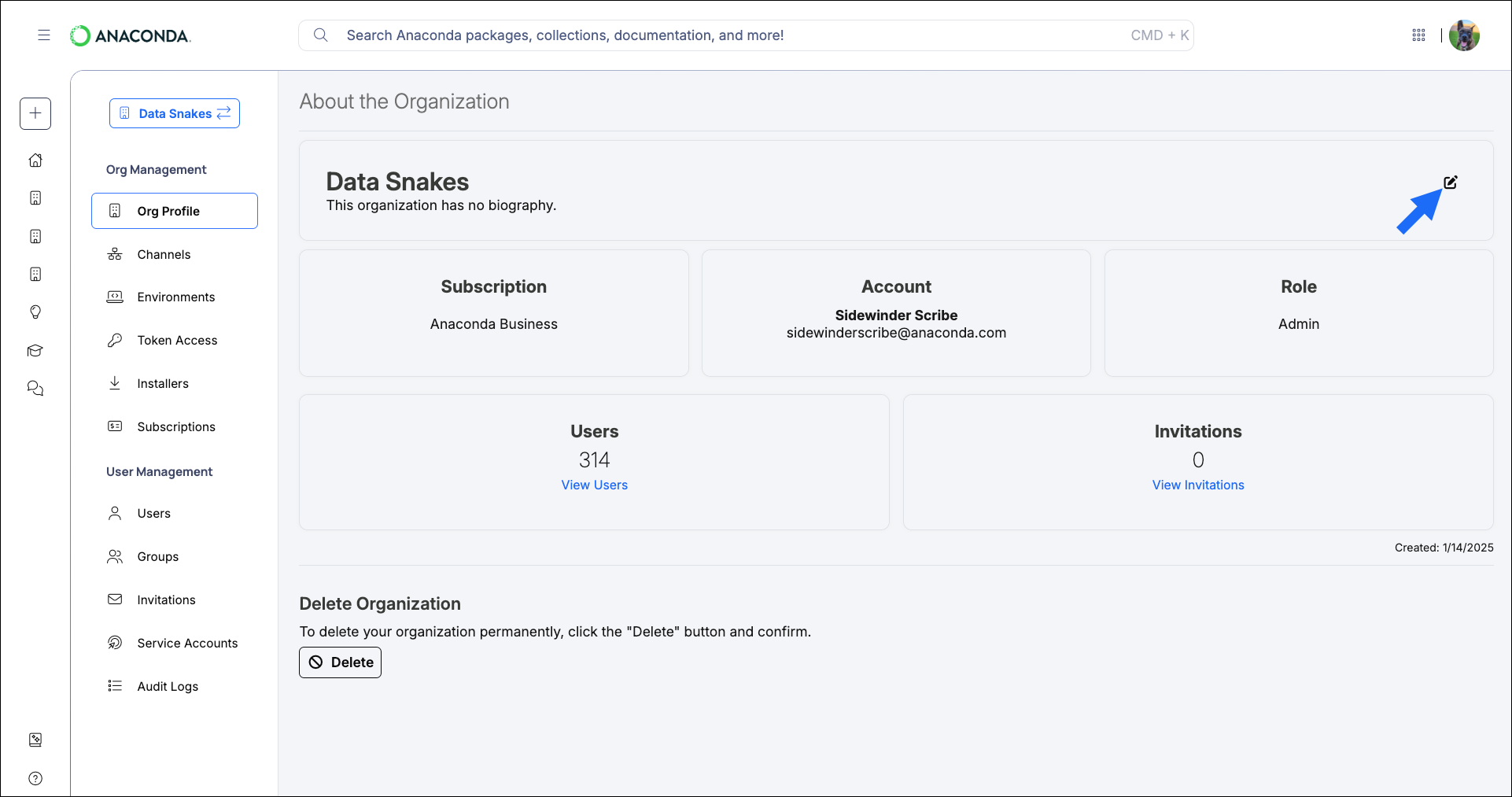The image size is (1512, 797).
Task: Click the lightbulb icon in the sidebar
Action: click(35, 312)
